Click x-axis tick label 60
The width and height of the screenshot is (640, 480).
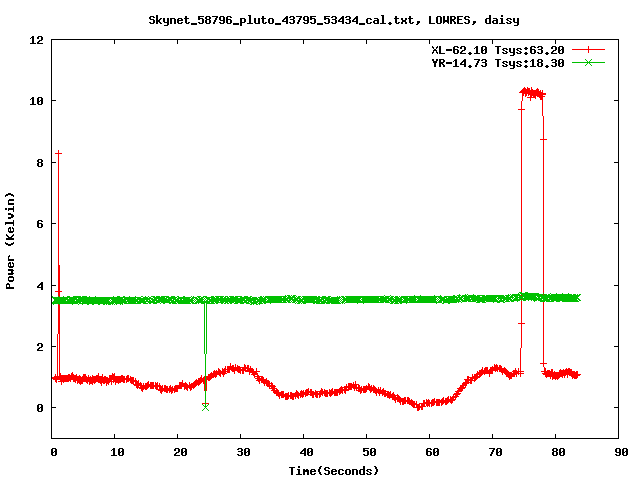tap(432, 452)
